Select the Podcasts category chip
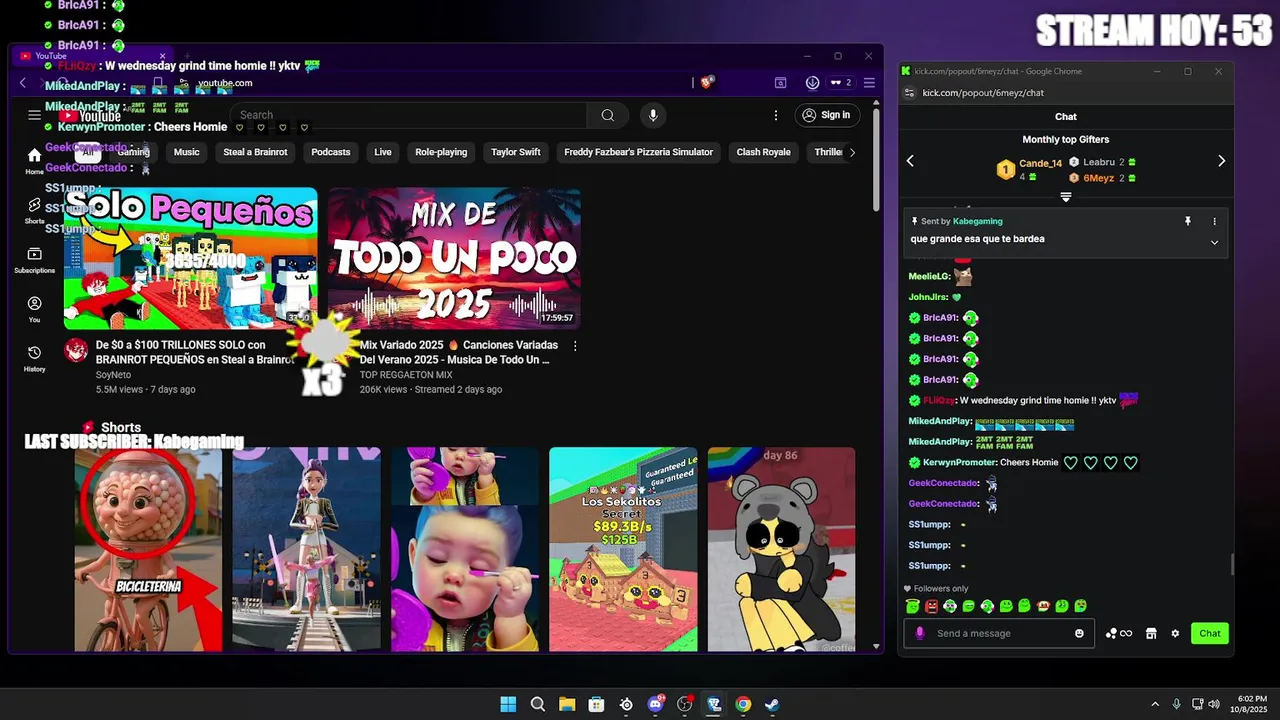This screenshot has height=720, width=1280. (x=331, y=152)
